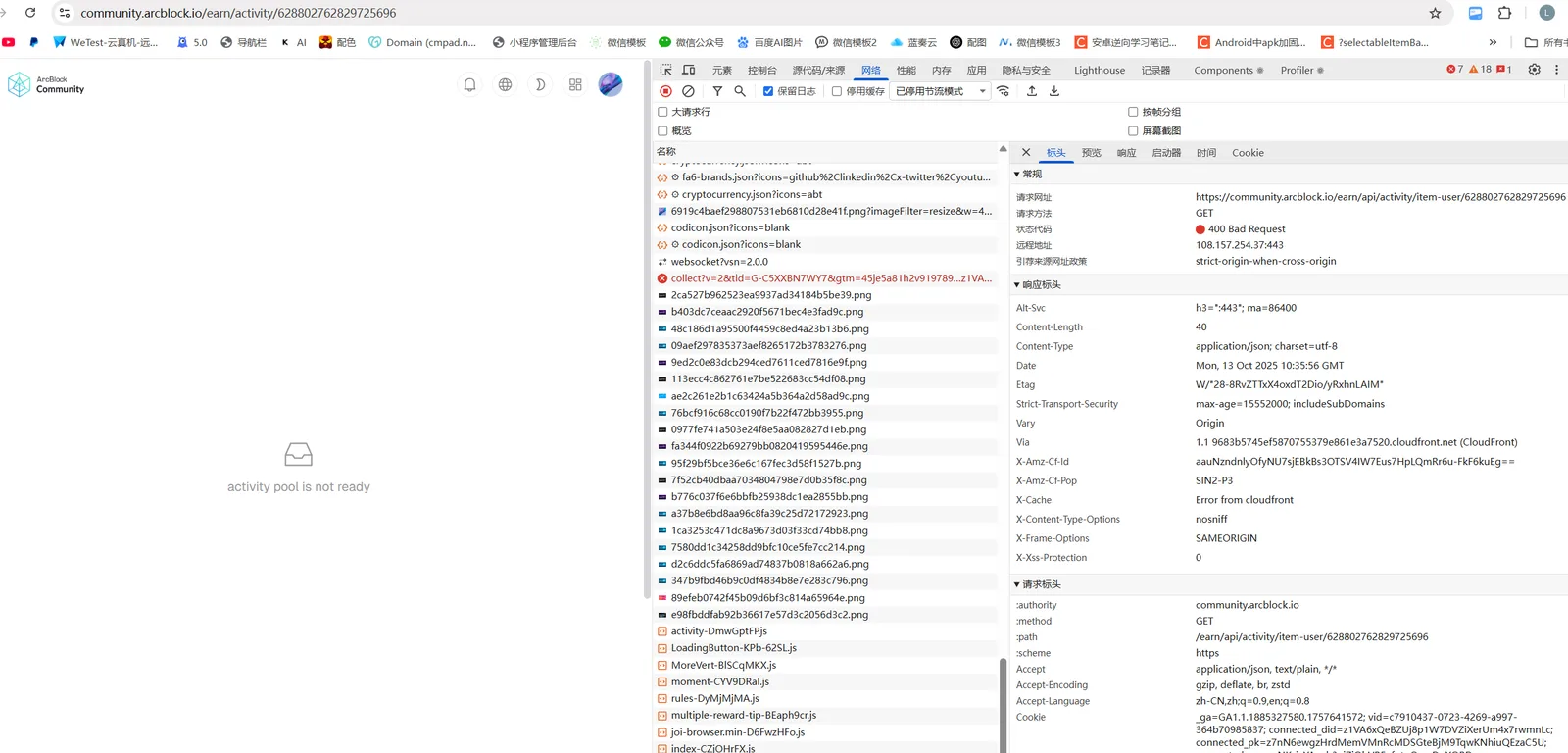Select the failed collect?v=2 request
This screenshot has width=1568, height=753.
(x=824, y=278)
